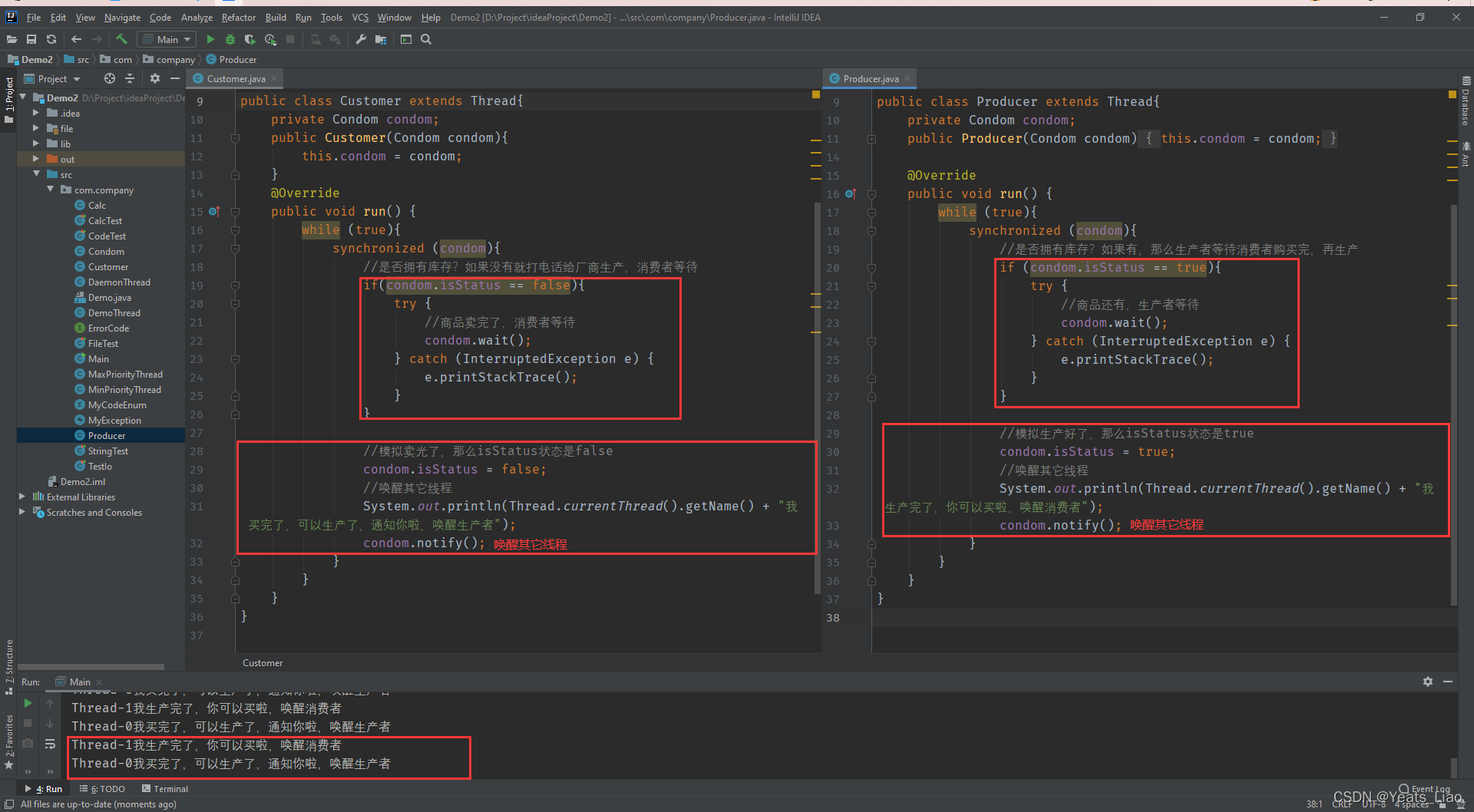Screen dimensions: 1474x812
Task: Start debugging with the green bug icon
Action: [x=230, y=39]
